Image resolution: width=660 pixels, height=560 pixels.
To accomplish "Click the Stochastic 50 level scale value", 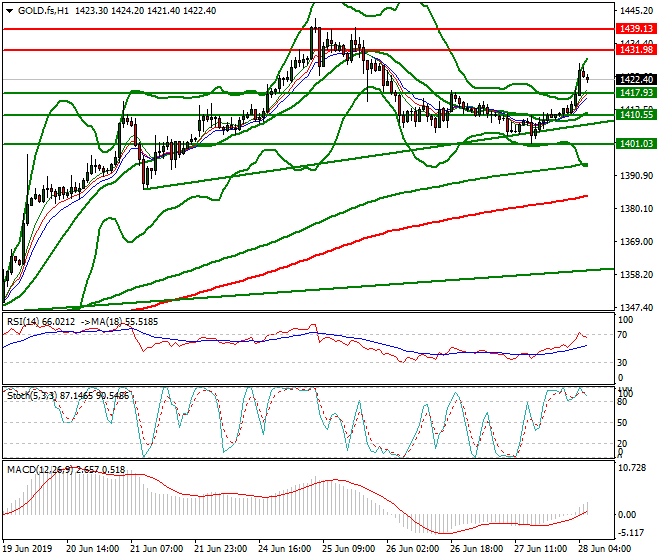I will [x=623, y=422].
